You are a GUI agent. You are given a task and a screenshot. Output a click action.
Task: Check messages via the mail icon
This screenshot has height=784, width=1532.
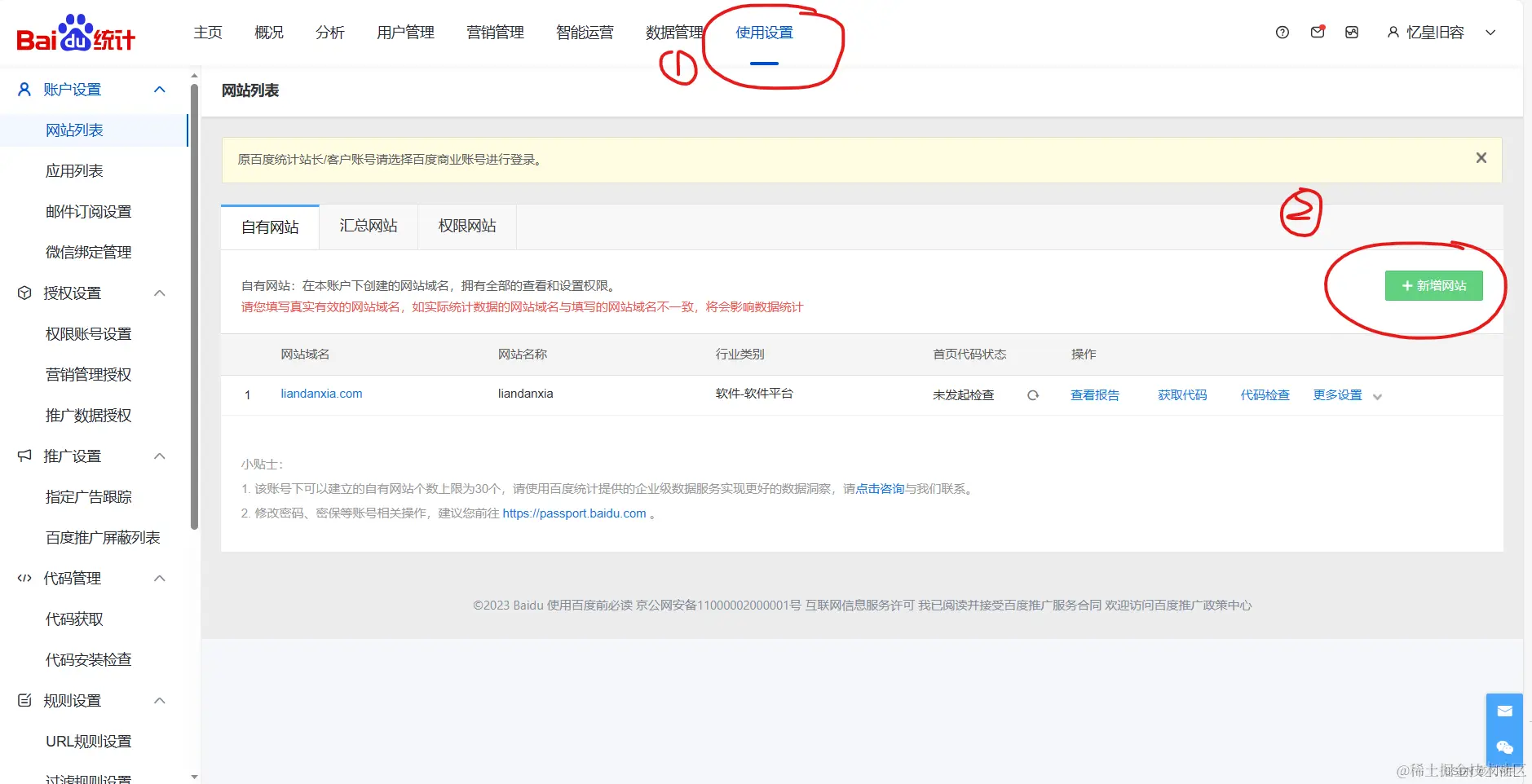[1316, 32]
